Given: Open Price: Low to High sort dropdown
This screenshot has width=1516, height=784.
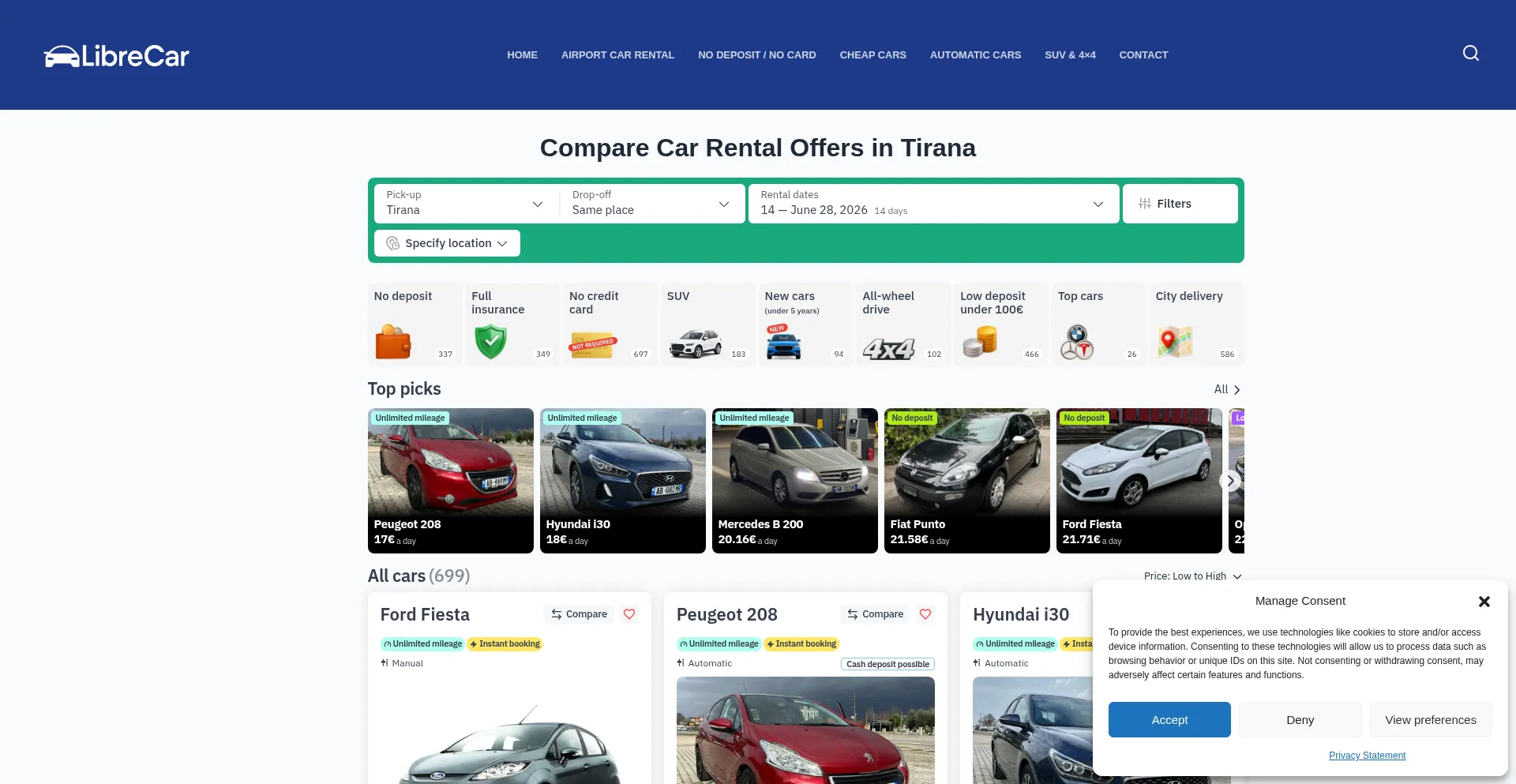Looking at the screenshot, I should click(x=1192, y=576).
